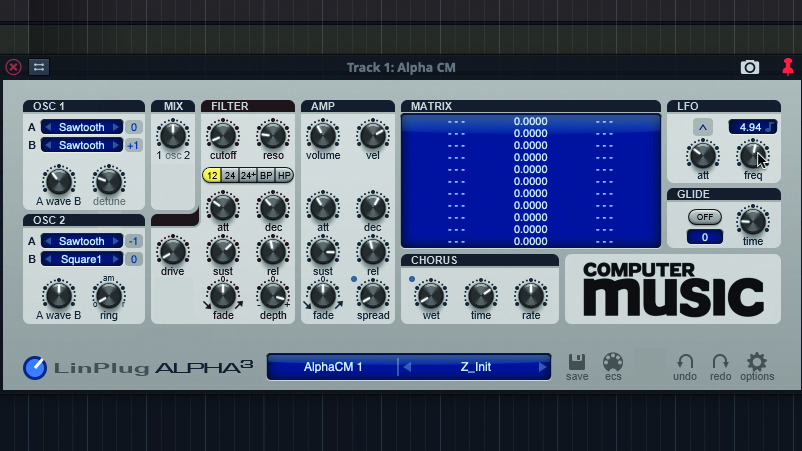Toggle the red pin icon
Screen dimensions: 802x451
pyautogui.click(x=788, y=67)
